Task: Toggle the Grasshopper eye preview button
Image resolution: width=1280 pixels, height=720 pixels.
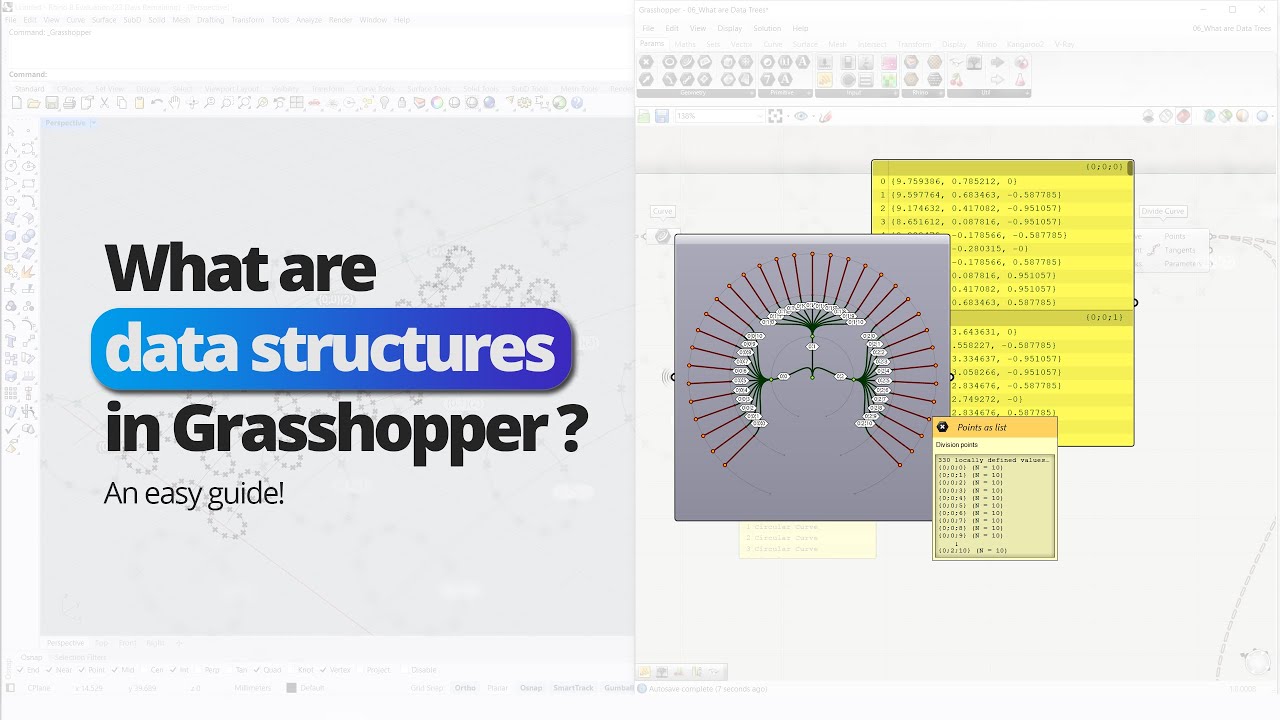Action: pos(801,116)
